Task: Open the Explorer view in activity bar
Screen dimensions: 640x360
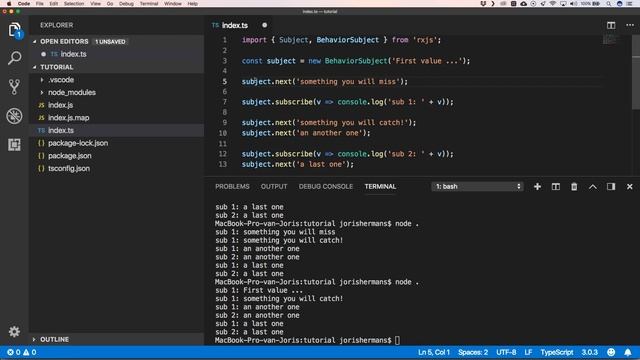Action: pyautogui.click(x=14, y=30)
